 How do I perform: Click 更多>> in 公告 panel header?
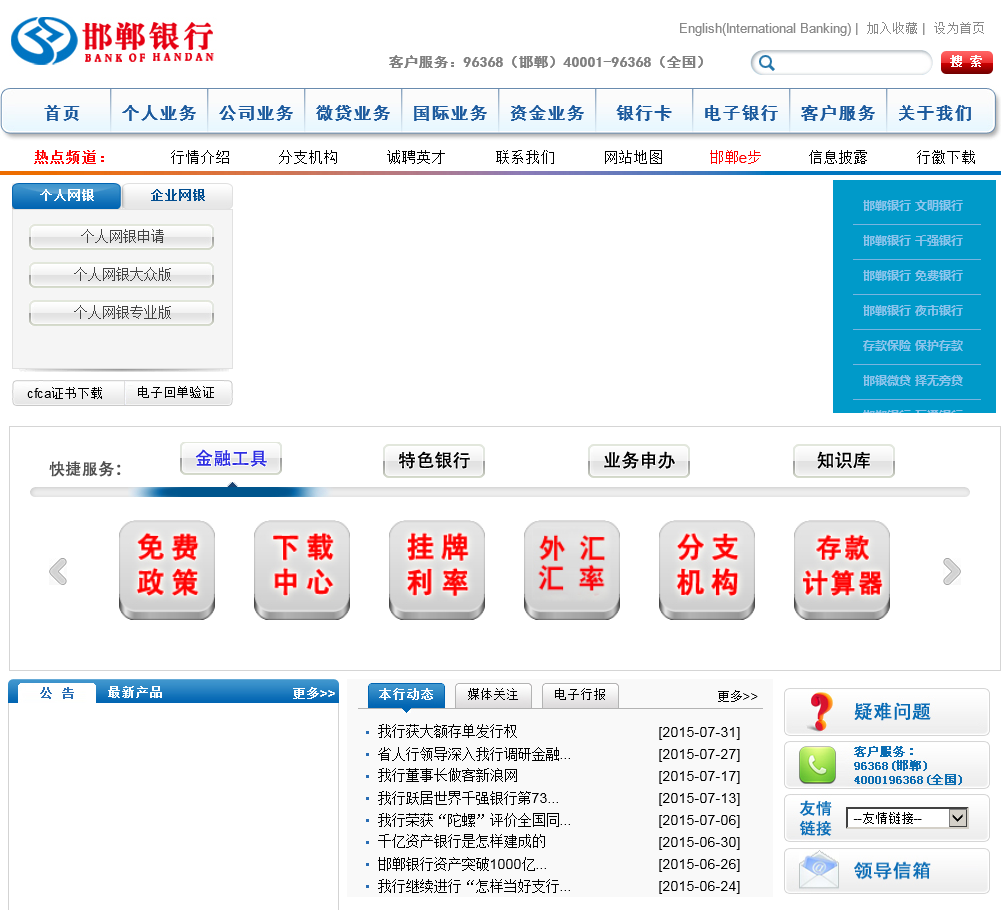(313, 694)
